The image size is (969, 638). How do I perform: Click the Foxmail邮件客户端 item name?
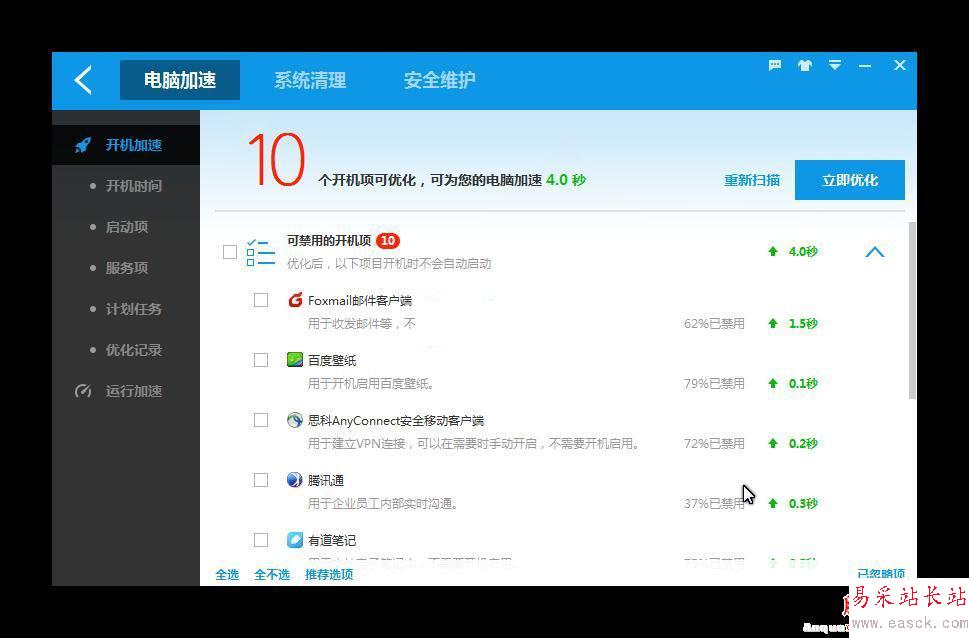pyautogui.click(x=360, y=300)
